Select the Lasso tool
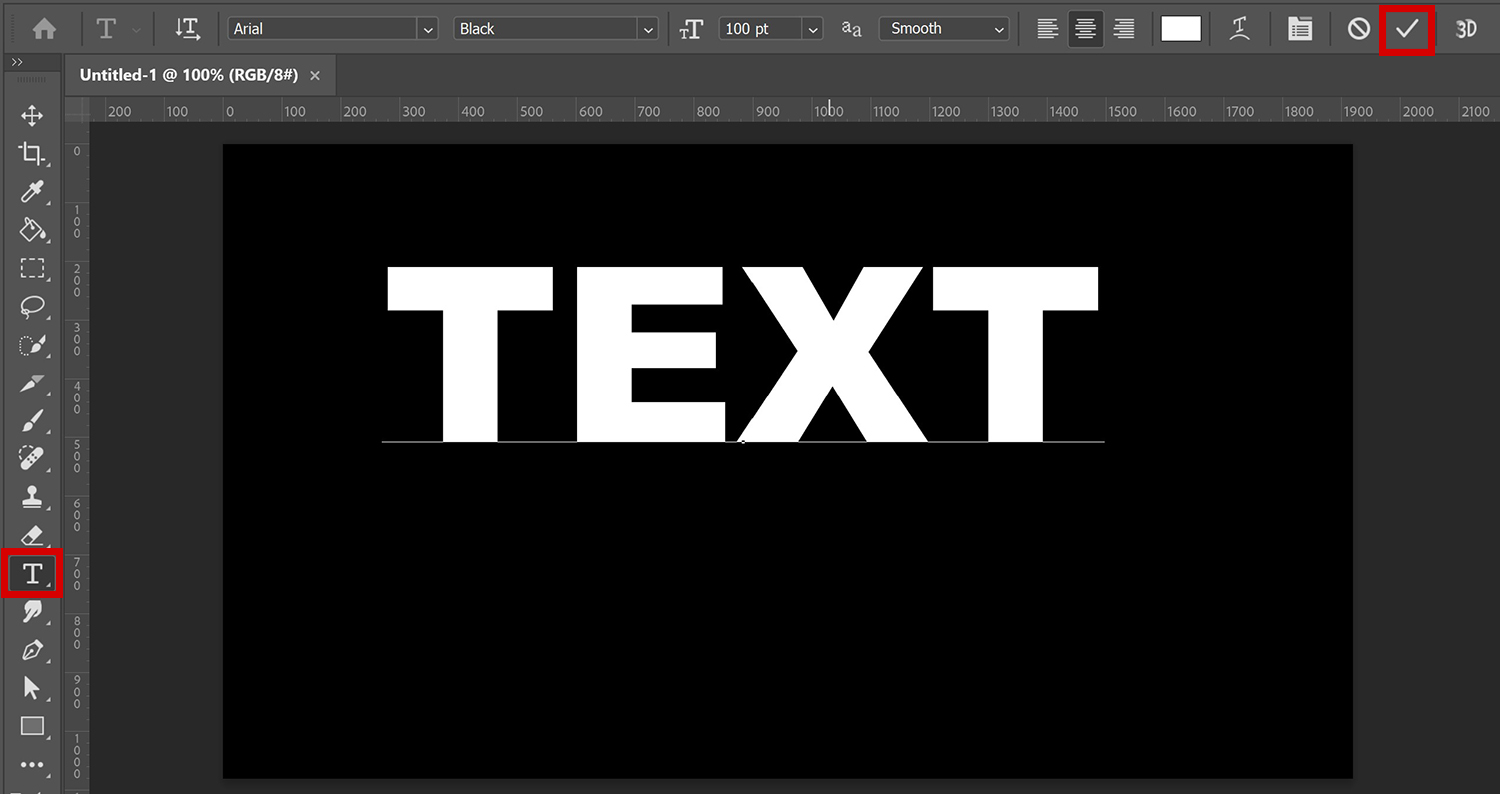1500x794 pixels. pyautogui.click(x=33, y=307)
